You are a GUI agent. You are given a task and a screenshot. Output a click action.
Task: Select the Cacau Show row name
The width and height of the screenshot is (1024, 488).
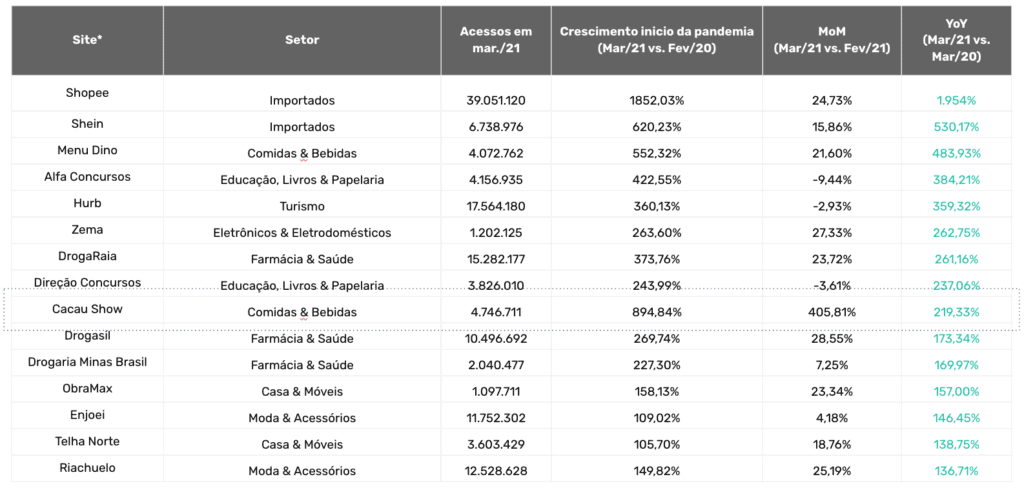[87, 309]
